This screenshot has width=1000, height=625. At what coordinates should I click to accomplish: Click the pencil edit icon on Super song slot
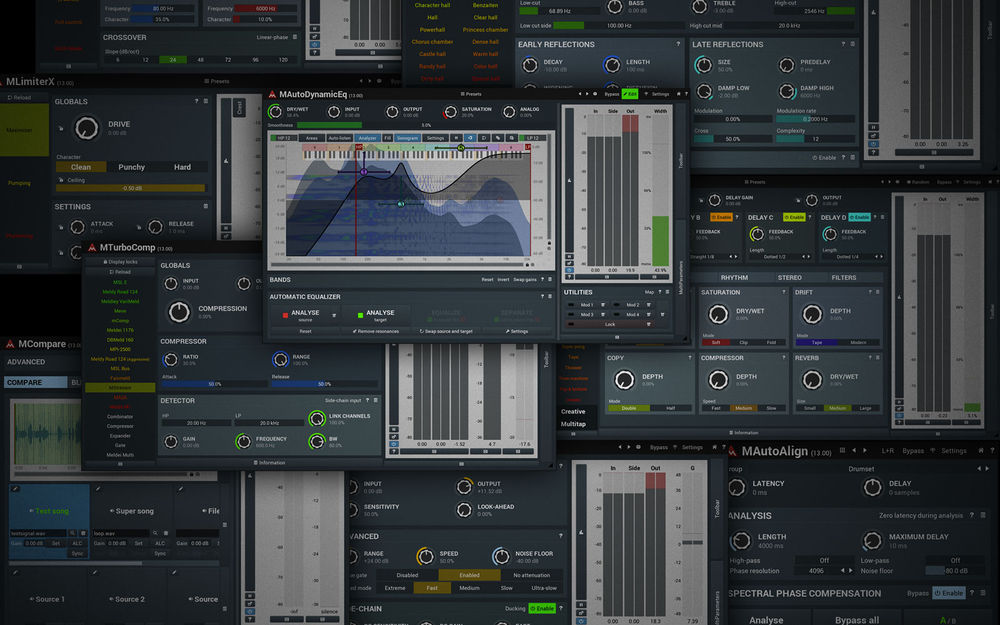click(98, 489)
